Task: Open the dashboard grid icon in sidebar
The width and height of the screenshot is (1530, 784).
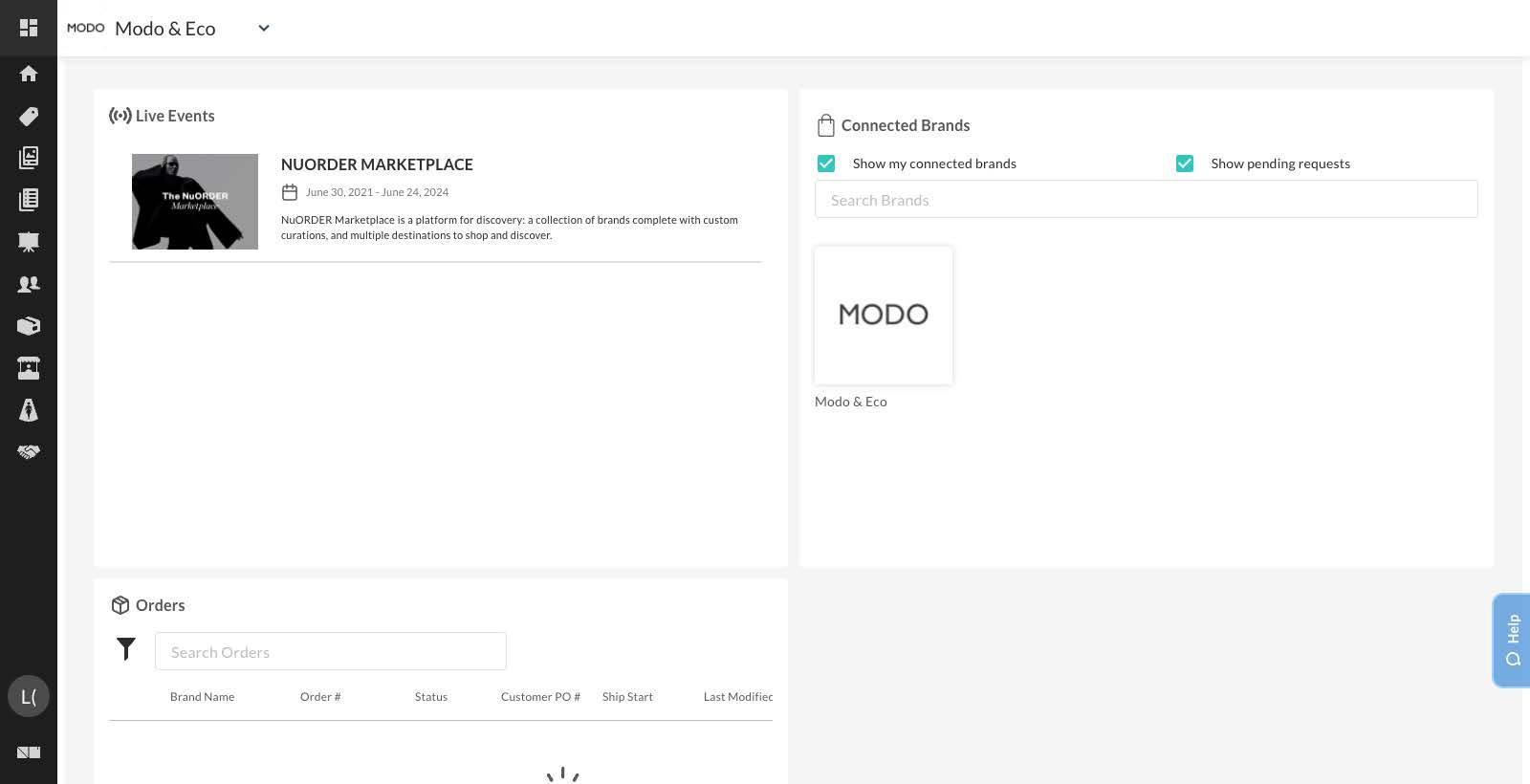Action: coord(29,28)
